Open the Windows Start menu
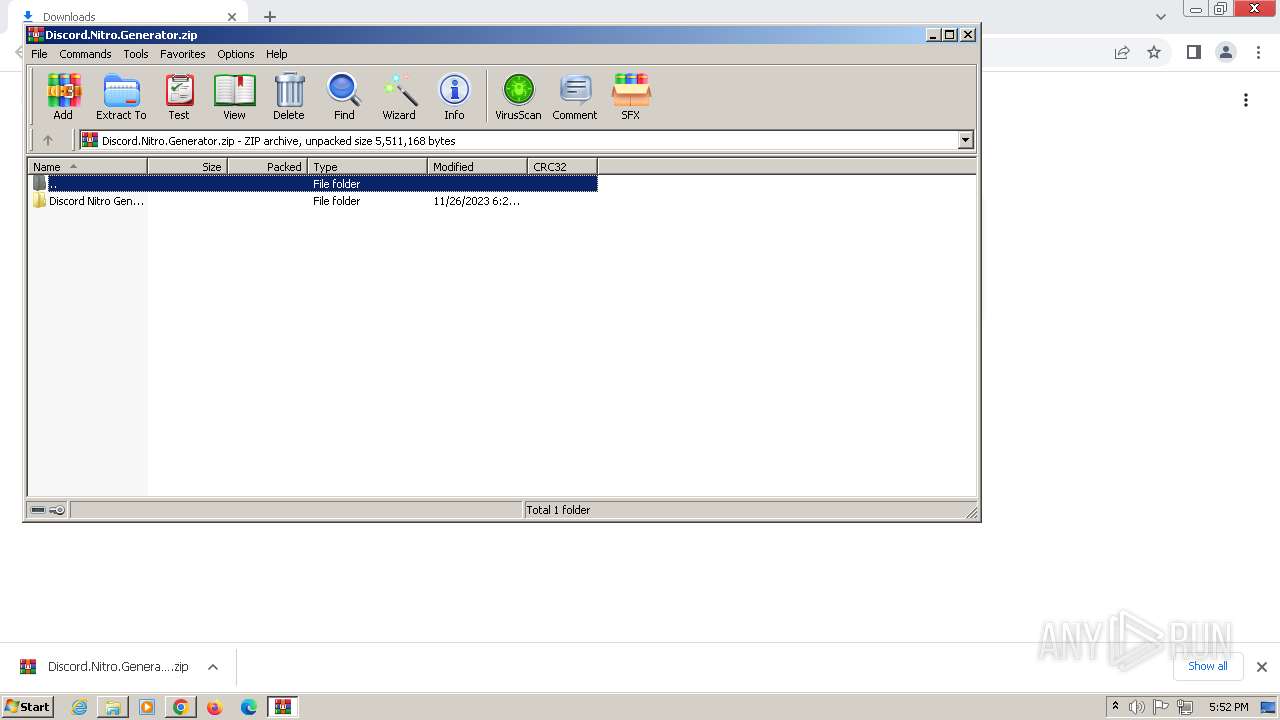The height and width of the screenshot is (720, 1280). pos(28,707)
